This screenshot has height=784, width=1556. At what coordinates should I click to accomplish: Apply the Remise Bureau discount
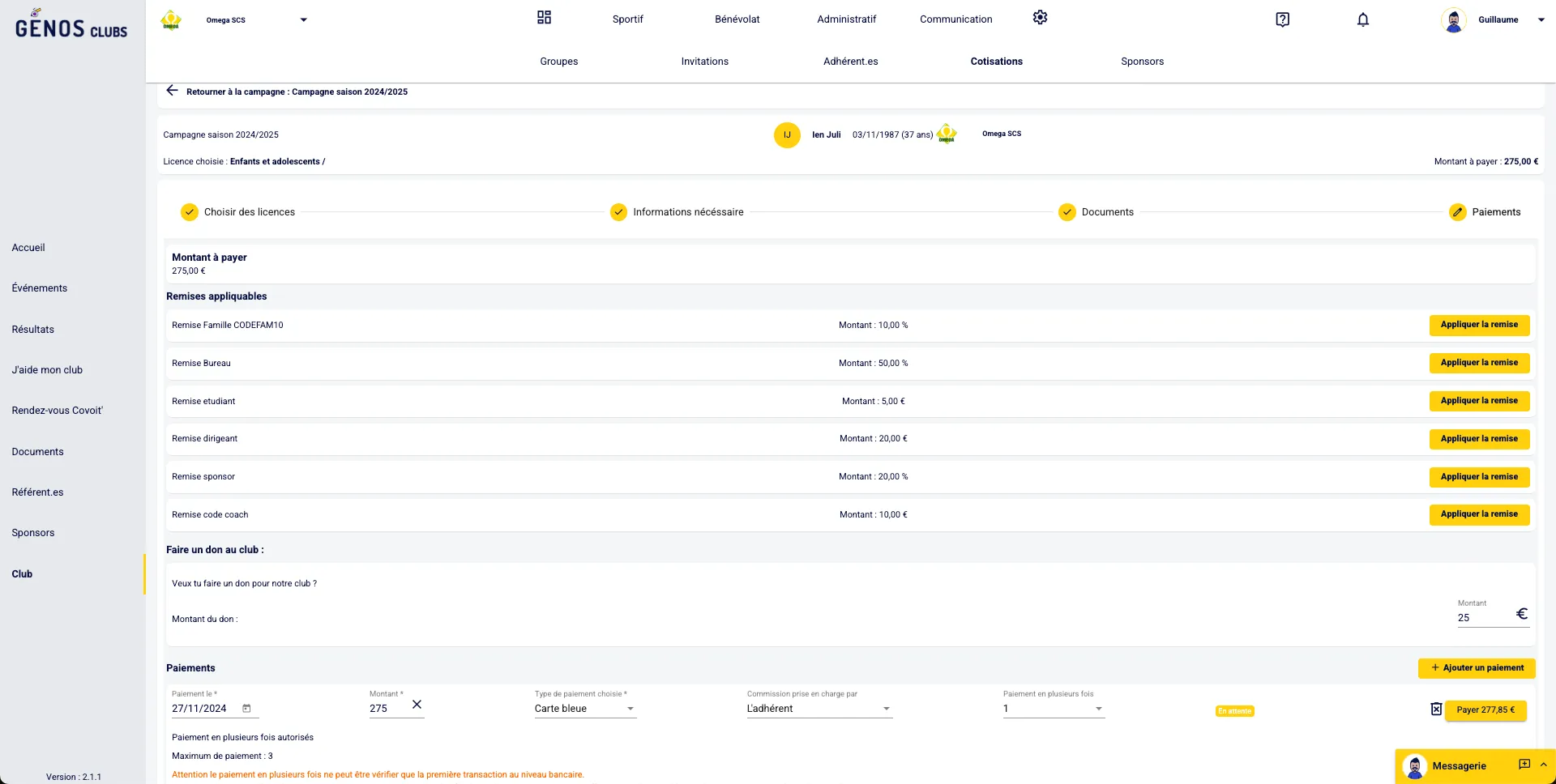click(1478, 363)
